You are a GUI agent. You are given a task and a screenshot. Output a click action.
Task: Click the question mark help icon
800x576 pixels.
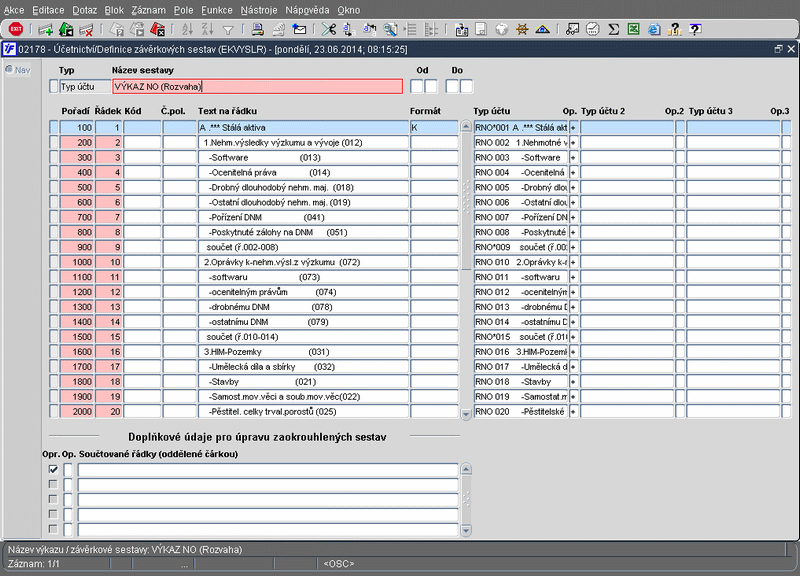(695, 30)
